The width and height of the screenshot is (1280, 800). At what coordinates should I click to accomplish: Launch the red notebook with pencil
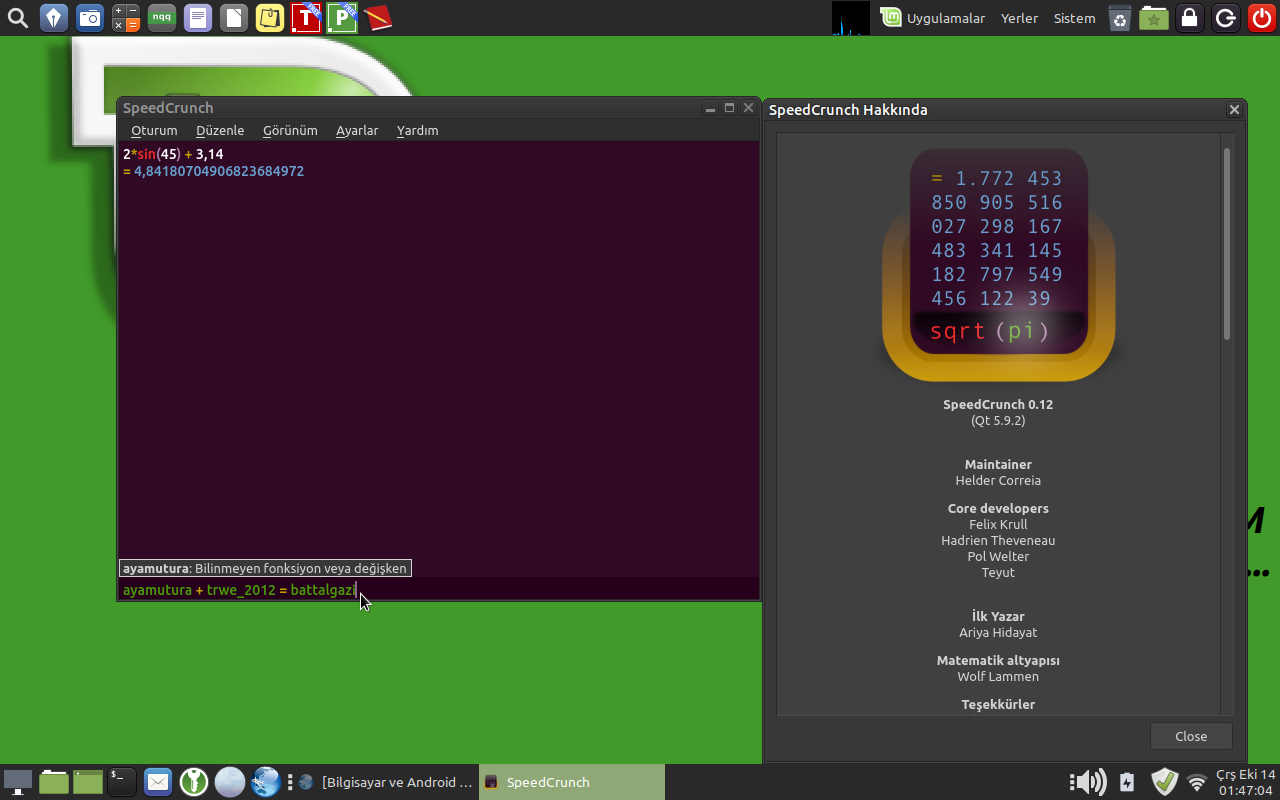pyautogui.click(x=378, y=18)
